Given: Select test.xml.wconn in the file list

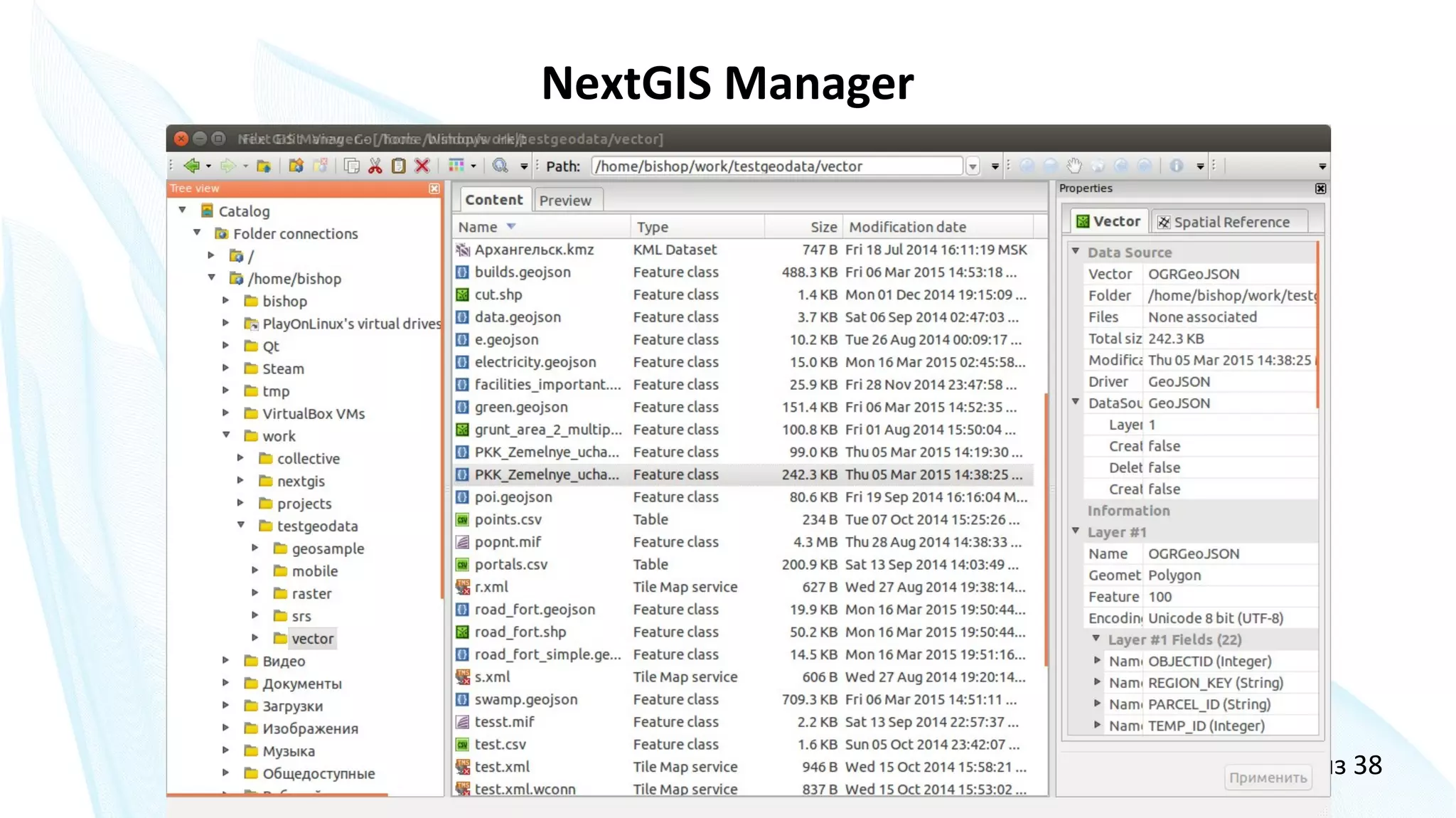Looking at the screenshot, I should point(743,789).
